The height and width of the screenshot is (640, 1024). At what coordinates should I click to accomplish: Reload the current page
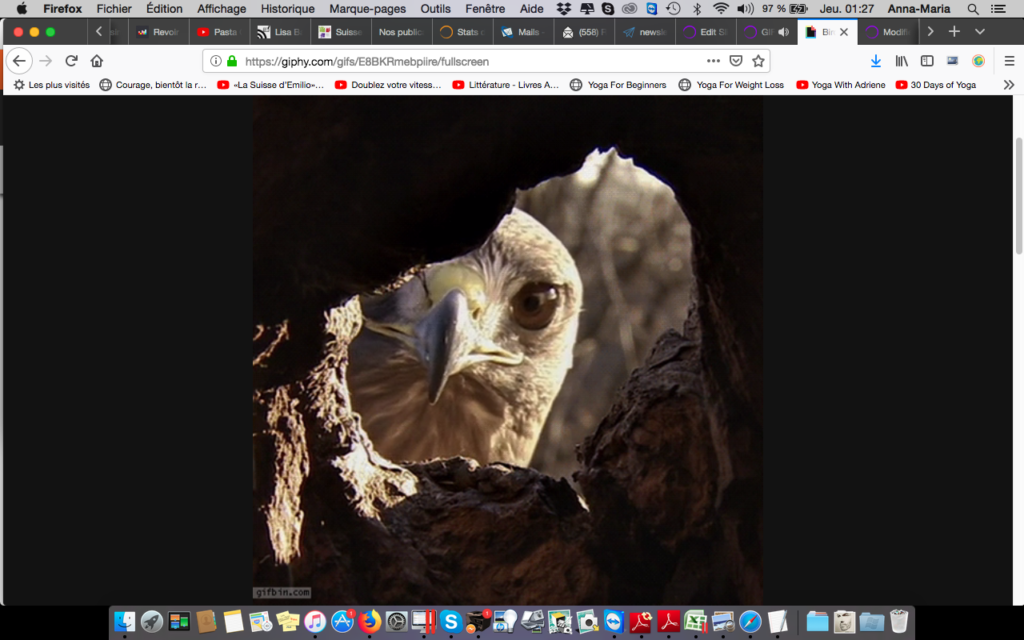(x=71, y=61)
